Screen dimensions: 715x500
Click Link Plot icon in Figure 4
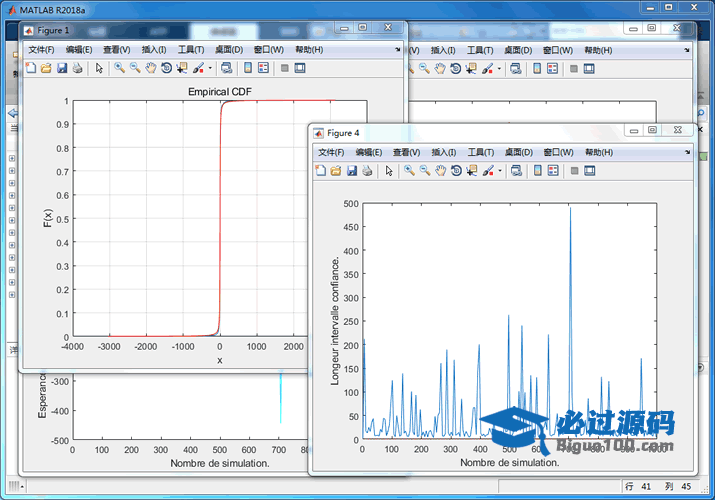[x=516, y=171]
